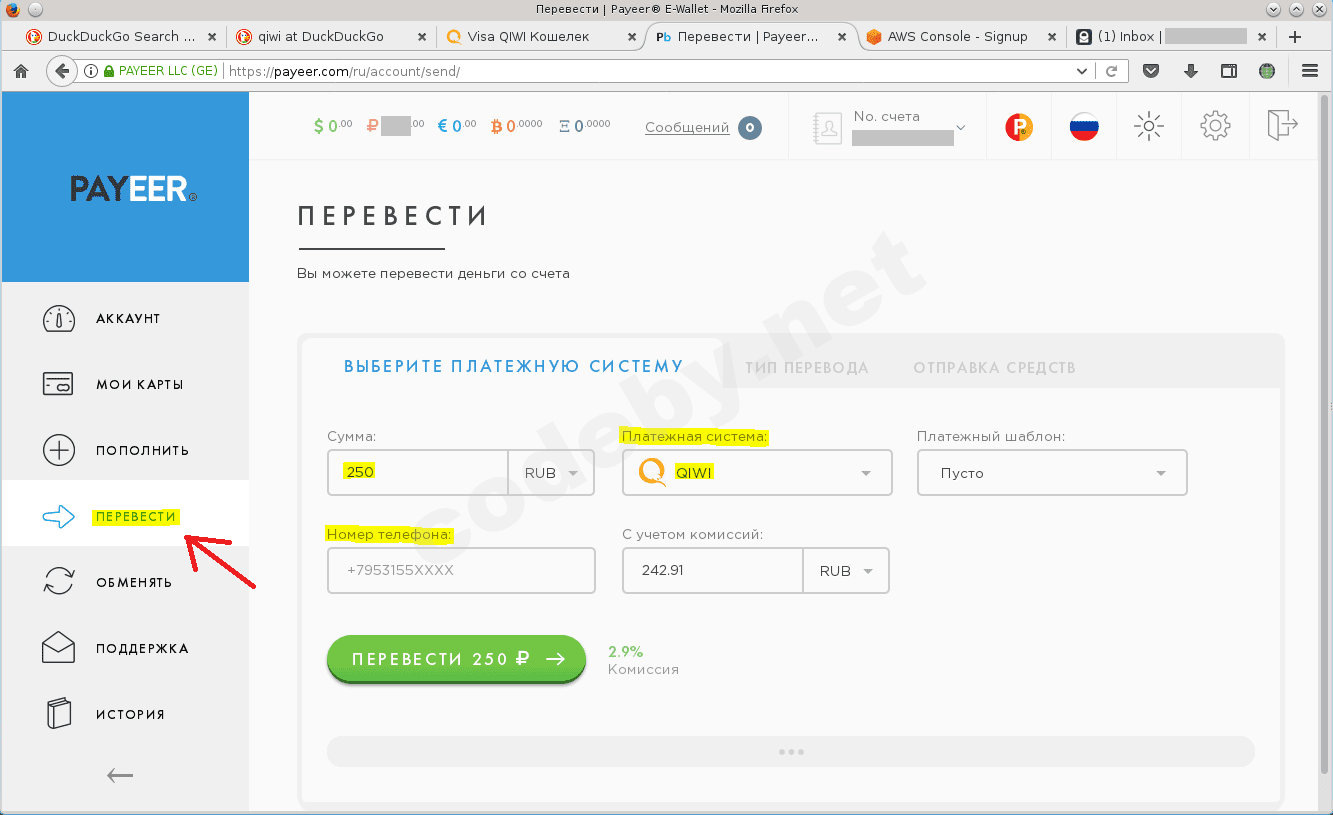
Task: Click the messages count badge
Action: click(750, 127)
